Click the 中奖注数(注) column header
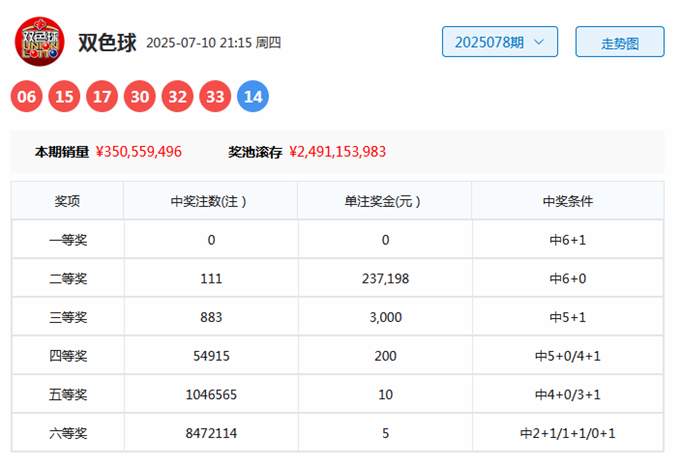The image size is (678, 462). (x=211, y=201)
